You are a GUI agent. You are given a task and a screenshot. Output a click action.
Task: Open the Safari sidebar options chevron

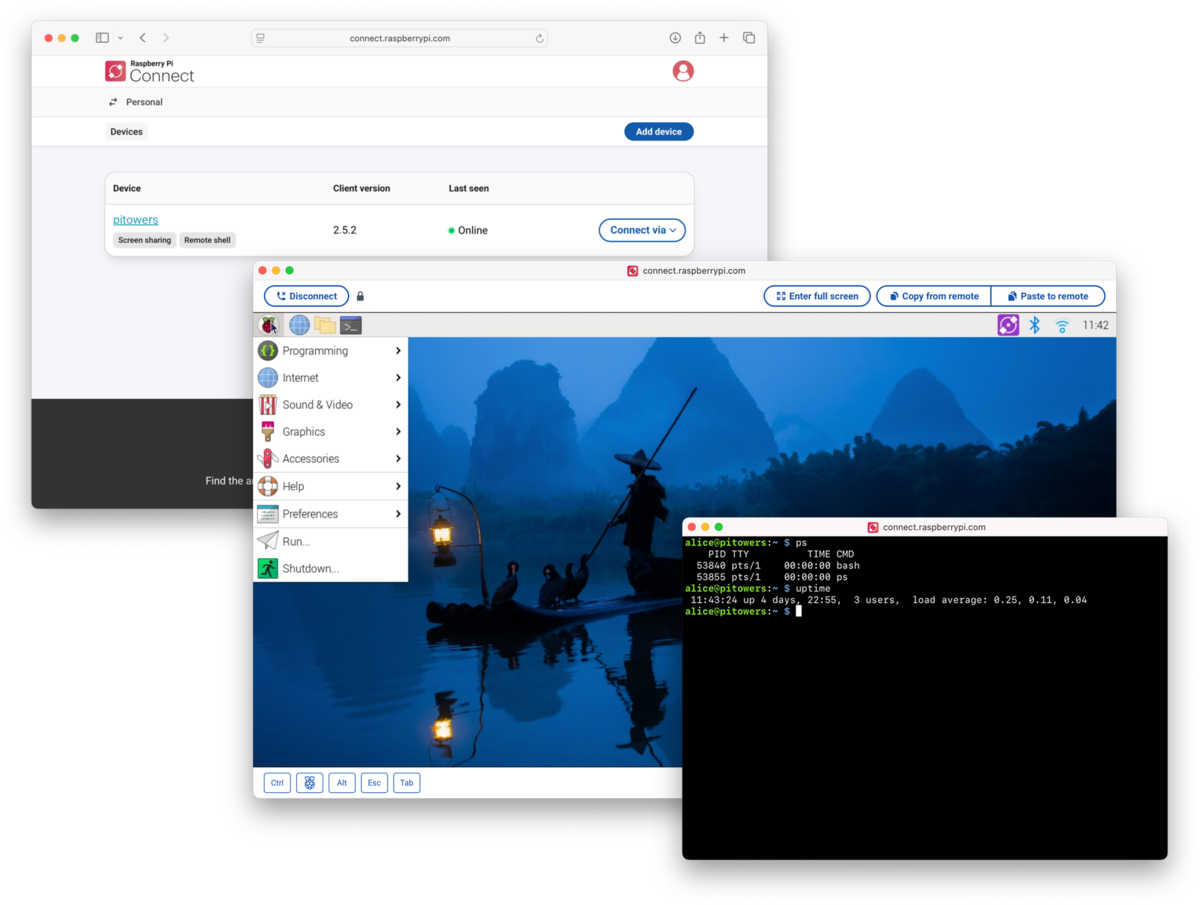(x=120, y=38)
